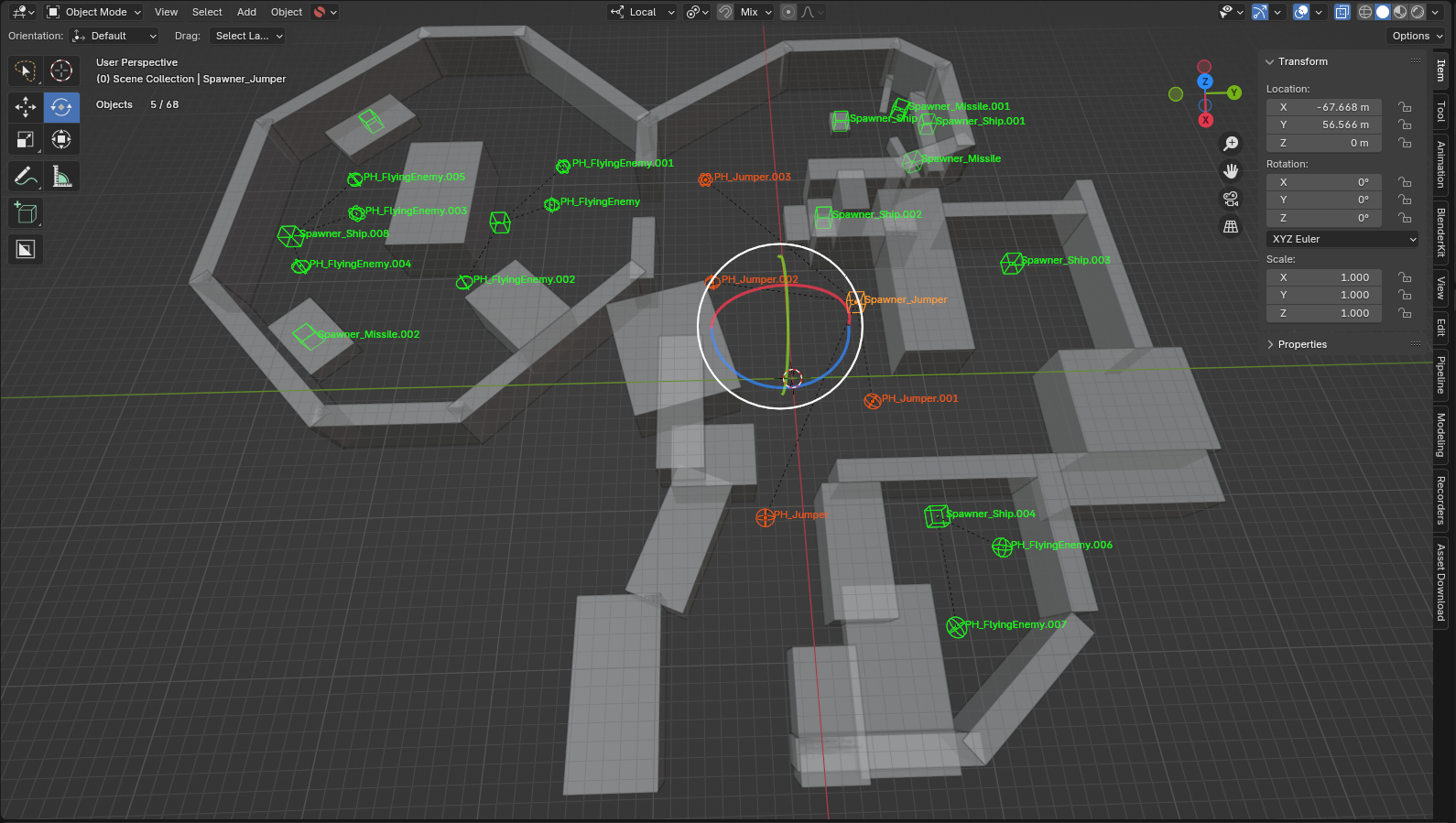This screenshot has width=1456, height=823.
Task: Select the Add Cube tool
Action: pos(26,213)
